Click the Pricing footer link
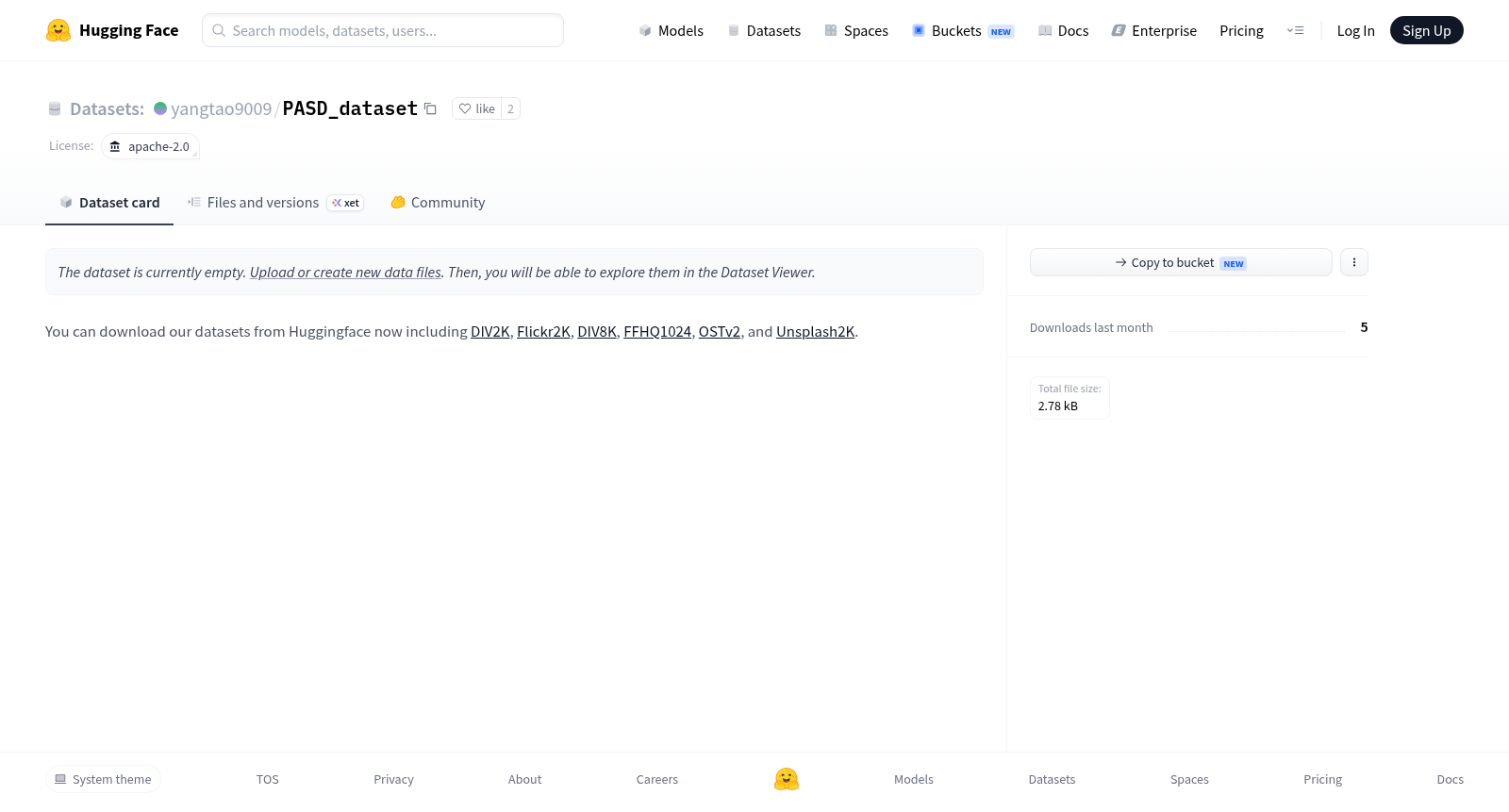The height and width of the screenshot is (812, 1509). (x=1322, y=779)
